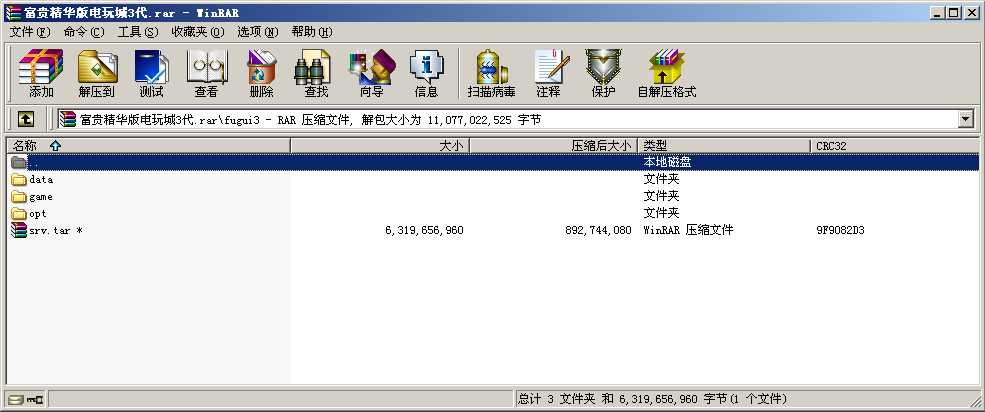This screenshot has width=985, height=412.
Task: Go up one folder level button
Action: (x=26, y=119)
